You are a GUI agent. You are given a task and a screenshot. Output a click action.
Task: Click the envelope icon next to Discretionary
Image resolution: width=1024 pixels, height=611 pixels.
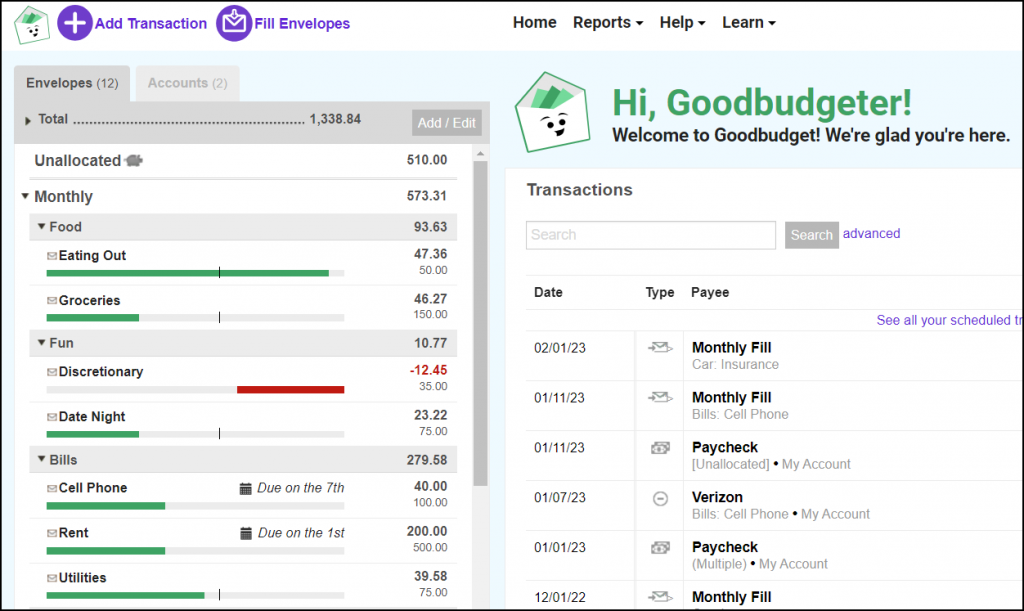coord(52,372)
